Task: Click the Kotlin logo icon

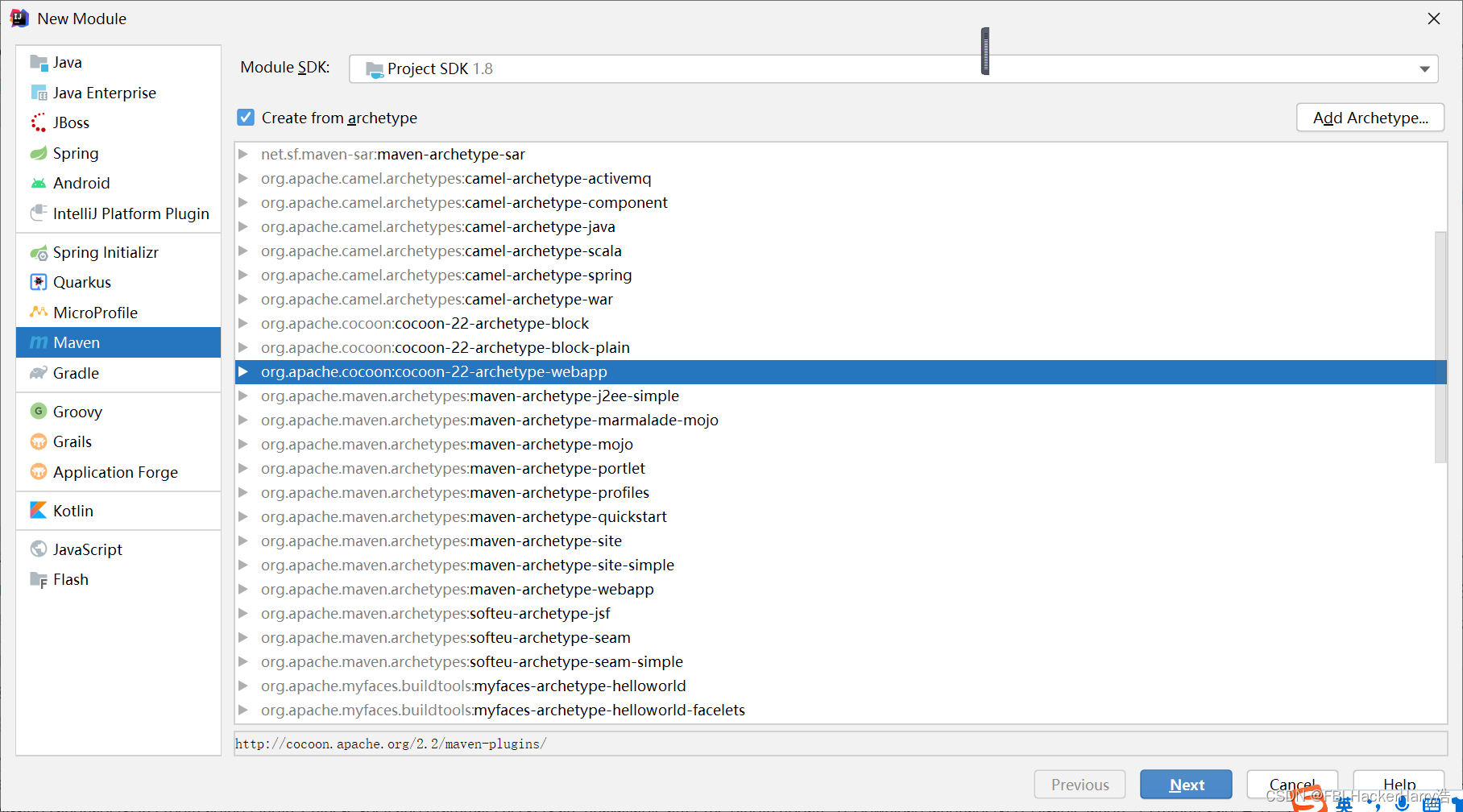Action: [x=39, y=511]
